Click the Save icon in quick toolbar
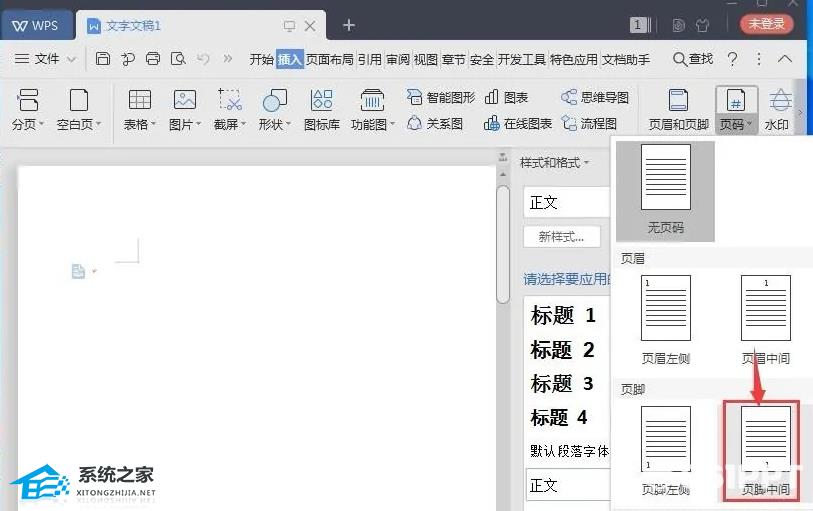Screen dimensions: 813x511 103,59
